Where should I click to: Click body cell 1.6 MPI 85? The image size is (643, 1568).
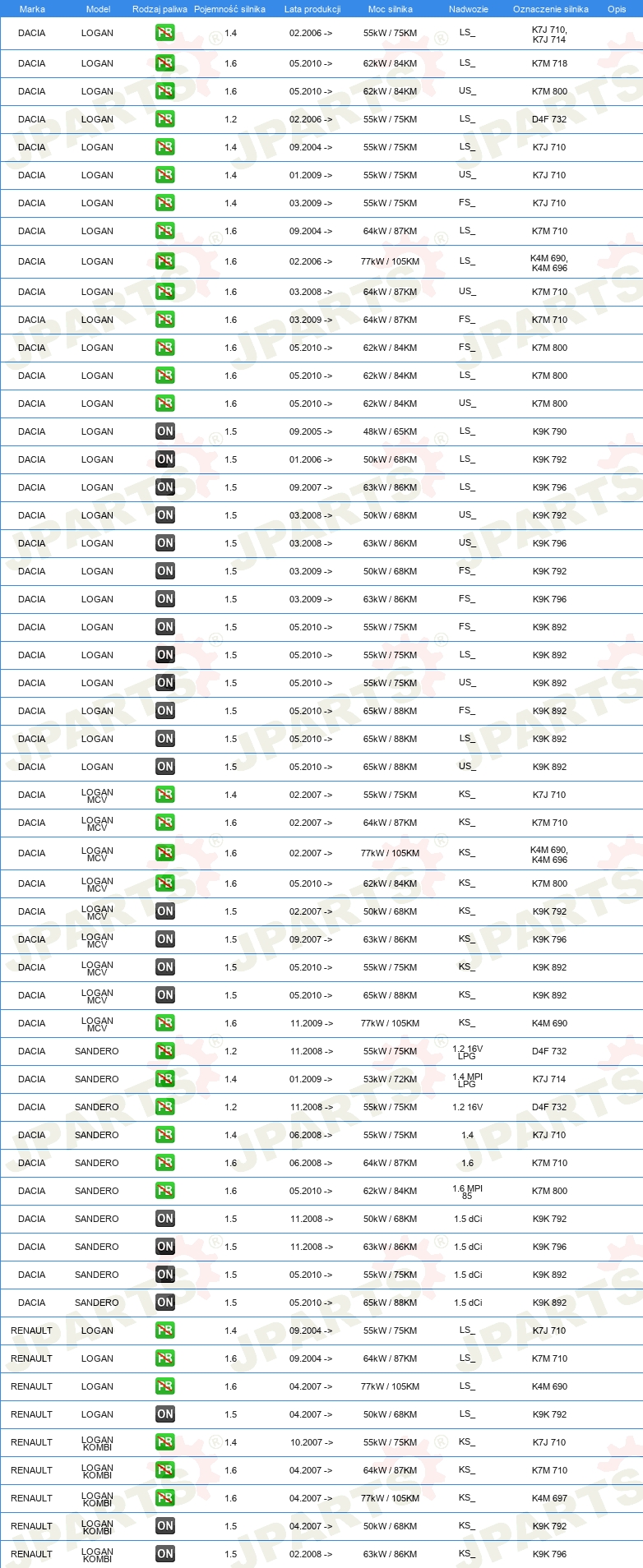click(x=467, y=1192)
